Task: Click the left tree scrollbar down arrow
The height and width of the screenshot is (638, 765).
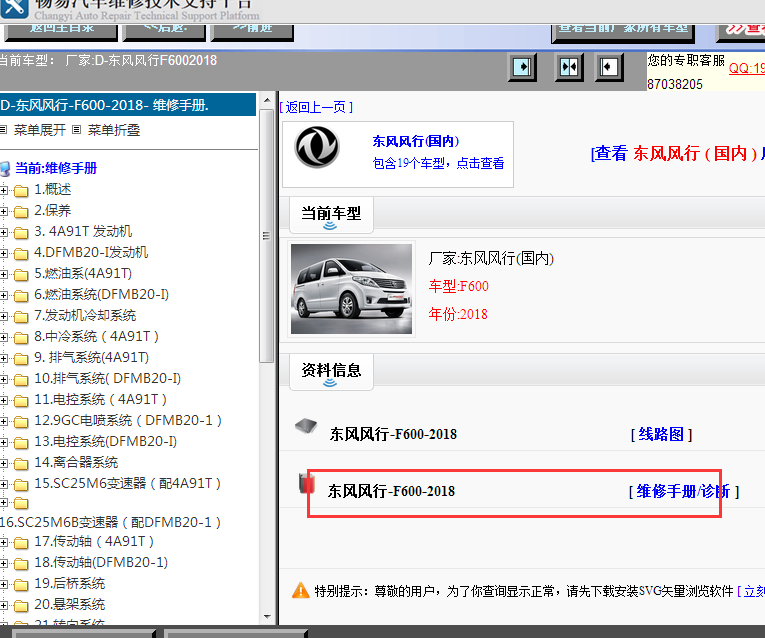Action: (267, 617)
